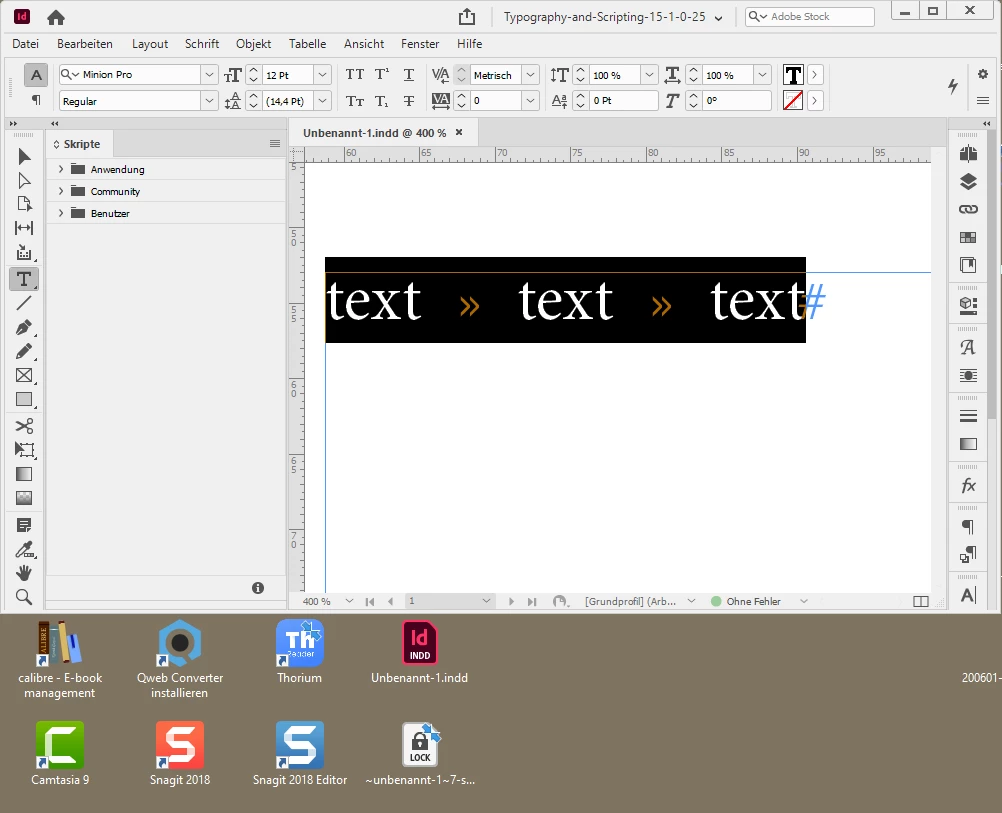The image size is (1002, 813).
Task: Select the Selection (black arrow) tool
Action: [24, 157]
